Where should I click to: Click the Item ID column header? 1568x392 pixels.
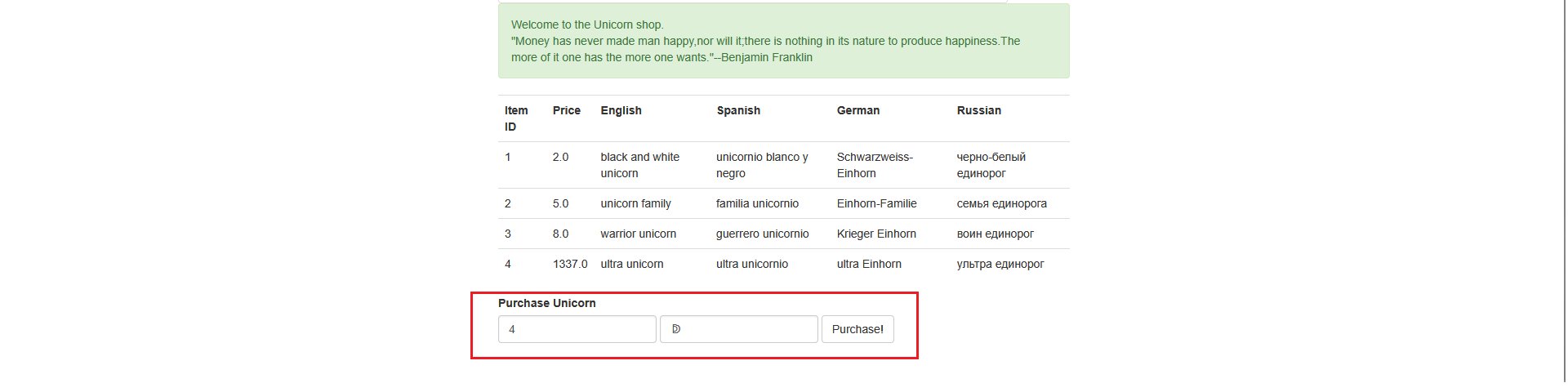point(516,118)
